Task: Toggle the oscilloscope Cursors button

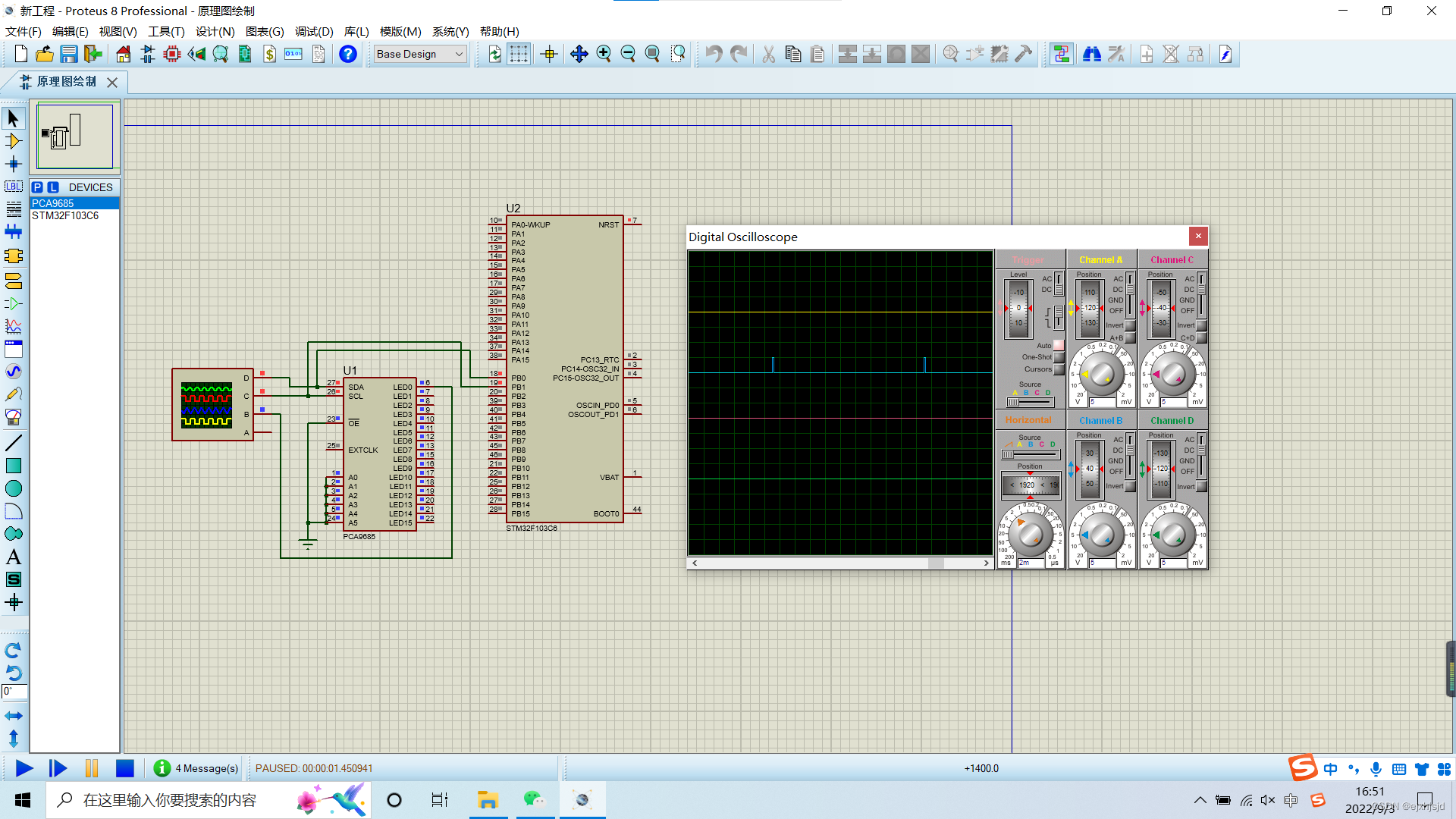Action: (x=1059, y=369)
